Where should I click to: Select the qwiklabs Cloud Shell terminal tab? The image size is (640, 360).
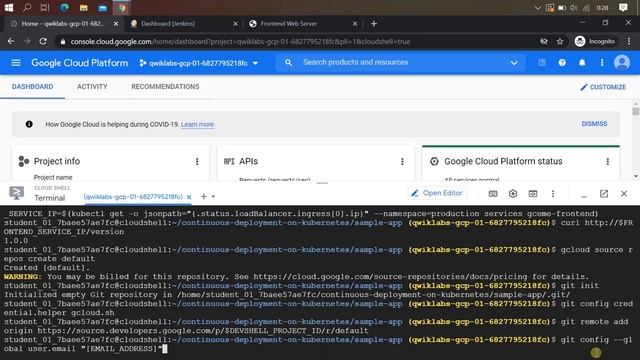tap(133, 197)
